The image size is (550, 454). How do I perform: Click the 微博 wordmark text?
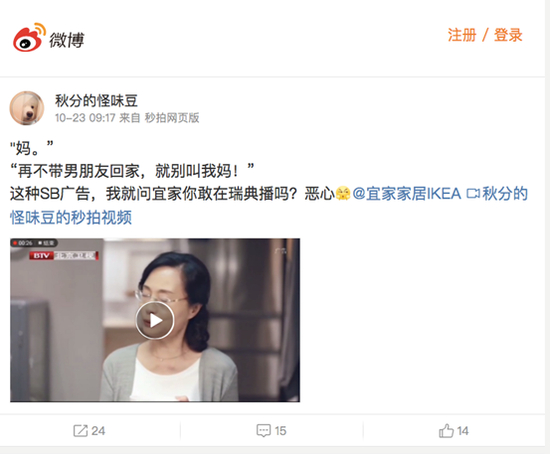[x=67, y=40]
